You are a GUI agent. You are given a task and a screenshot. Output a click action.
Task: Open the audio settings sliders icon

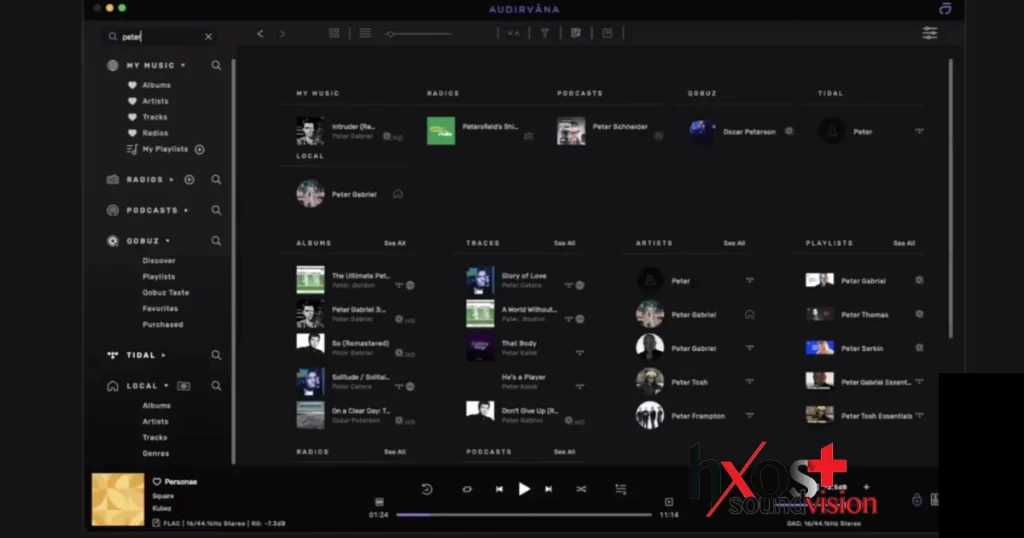tap(930, 33)
